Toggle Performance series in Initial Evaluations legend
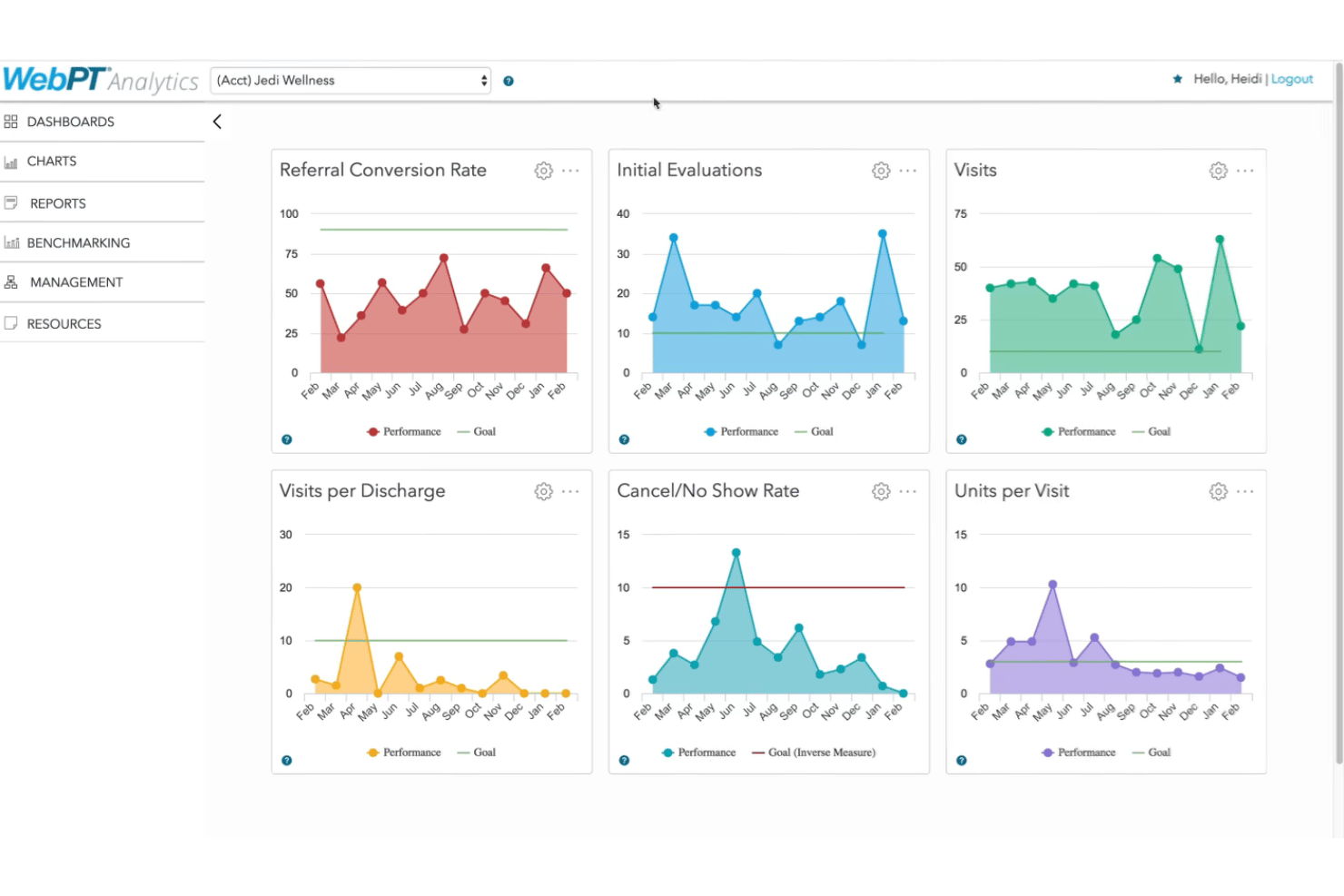Image resolution: width=1344 pixels, height=896 pixels. click(741, 431)
